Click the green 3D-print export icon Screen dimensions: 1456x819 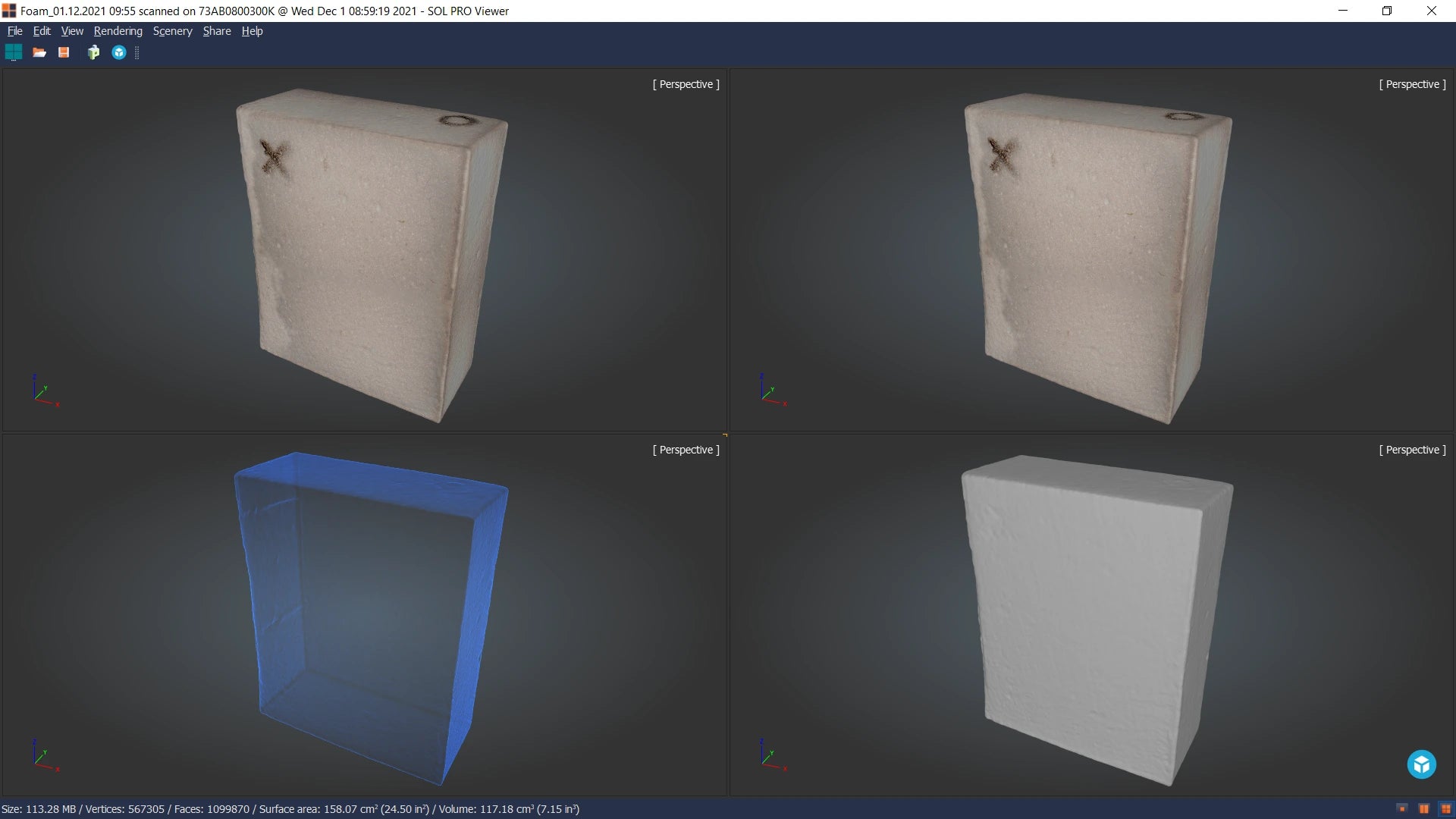(x=93, y=52)
